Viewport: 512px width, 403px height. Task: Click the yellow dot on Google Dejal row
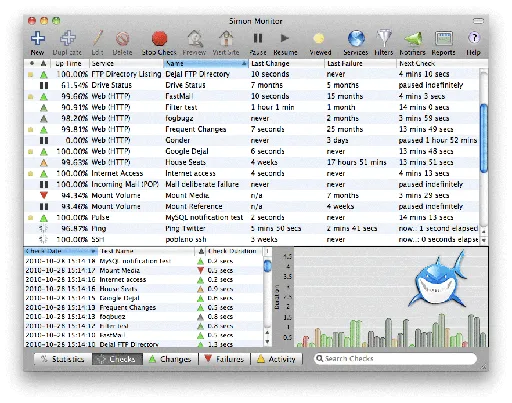pyautogui.click(x=31, y=152)
